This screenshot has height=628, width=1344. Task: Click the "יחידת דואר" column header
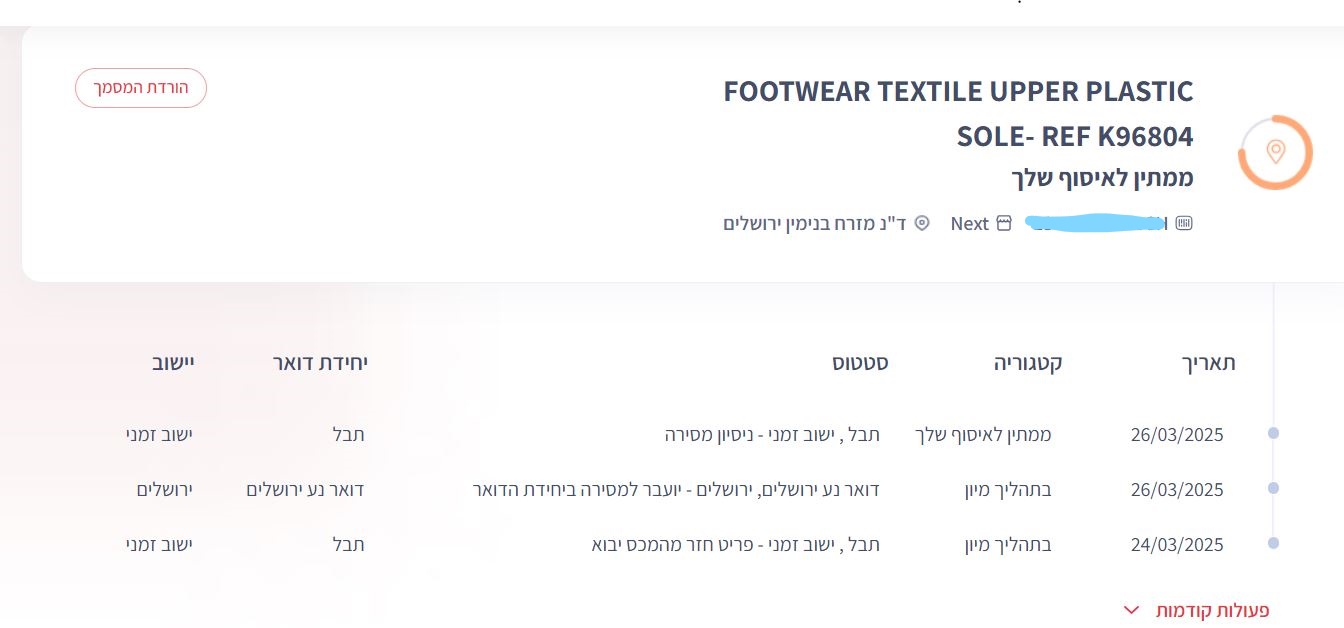tap(320, 363)
